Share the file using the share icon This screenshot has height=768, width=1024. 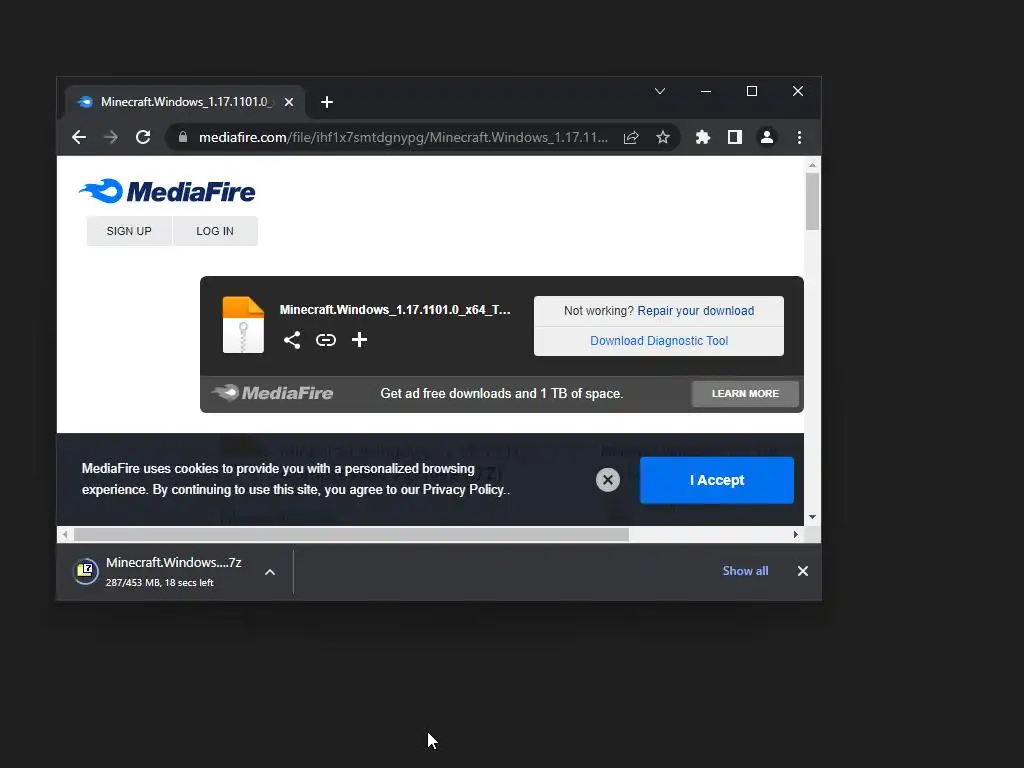pyautogui.click(x=292, y=340)
